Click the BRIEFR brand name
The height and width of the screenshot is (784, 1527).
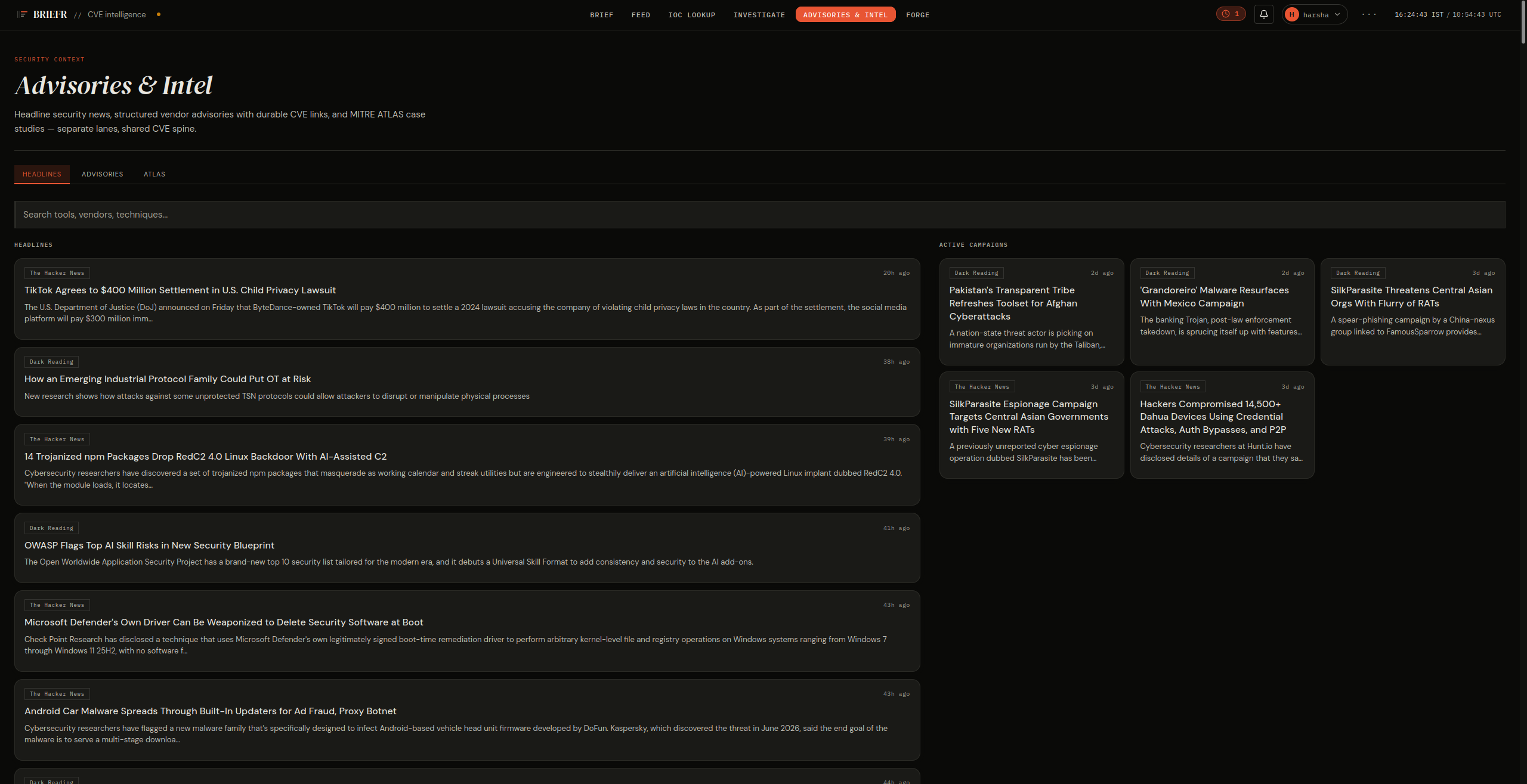pyautogui.click(x=50, y=14)
